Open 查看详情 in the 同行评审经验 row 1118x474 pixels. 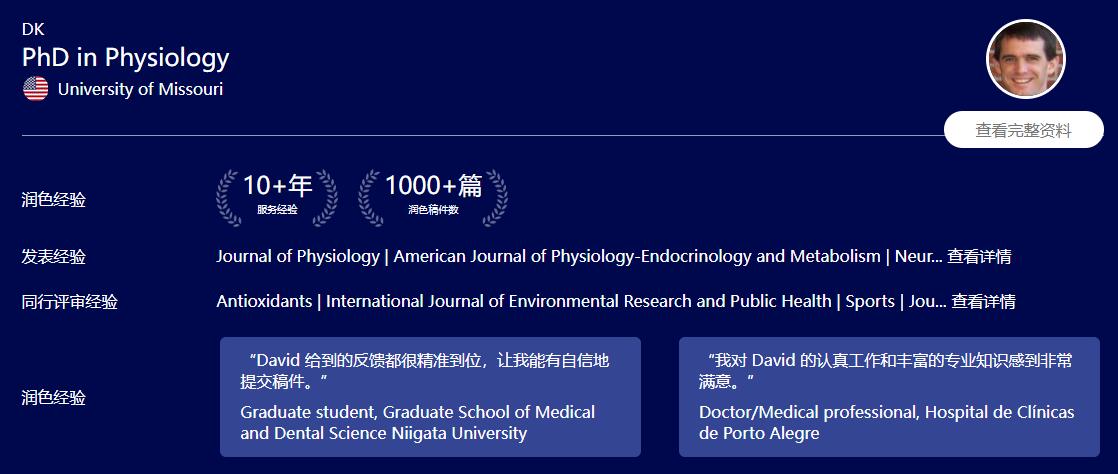983,301
